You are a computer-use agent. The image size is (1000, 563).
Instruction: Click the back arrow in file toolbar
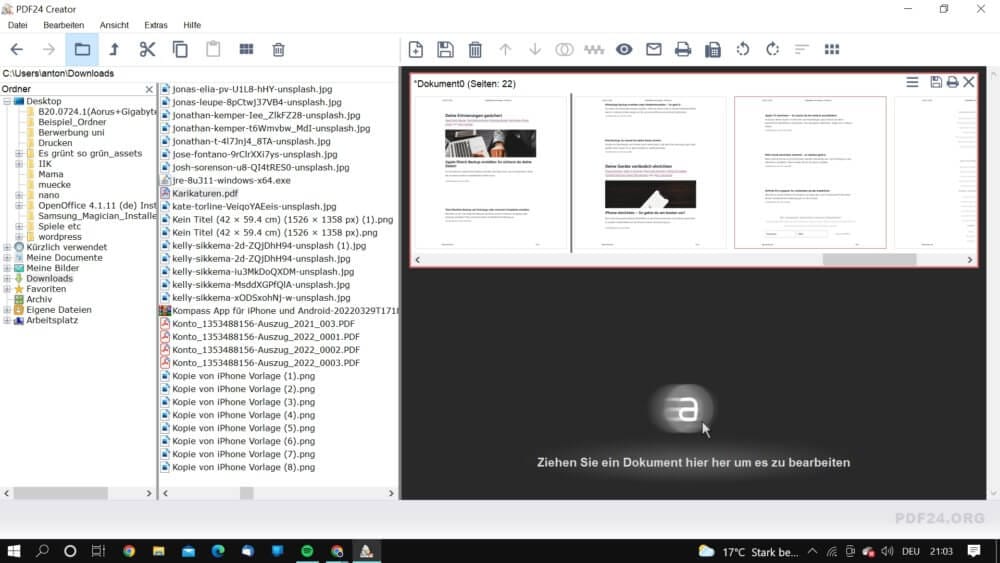click(17, 49)
